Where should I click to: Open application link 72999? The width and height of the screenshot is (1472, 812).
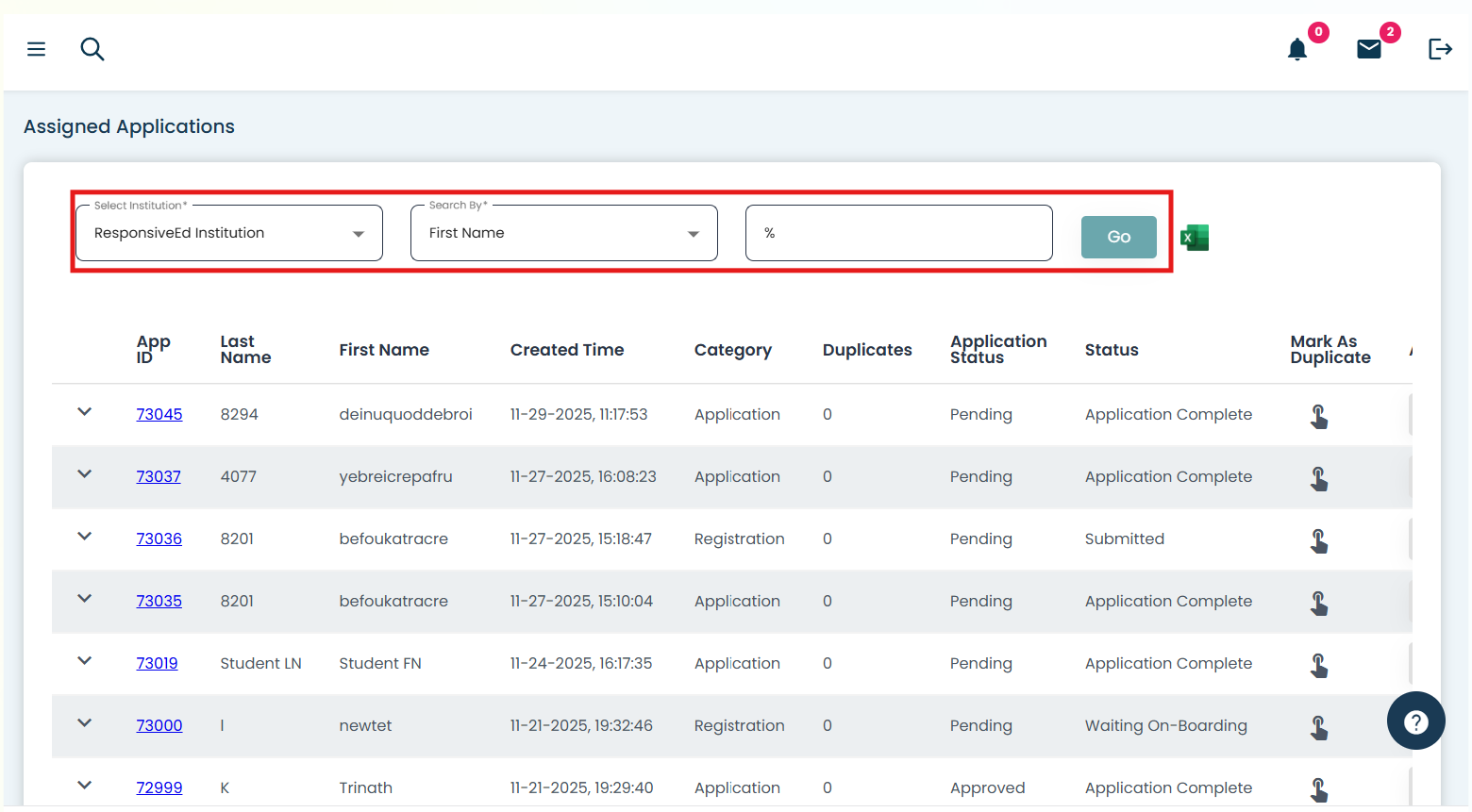coord(159,787)
